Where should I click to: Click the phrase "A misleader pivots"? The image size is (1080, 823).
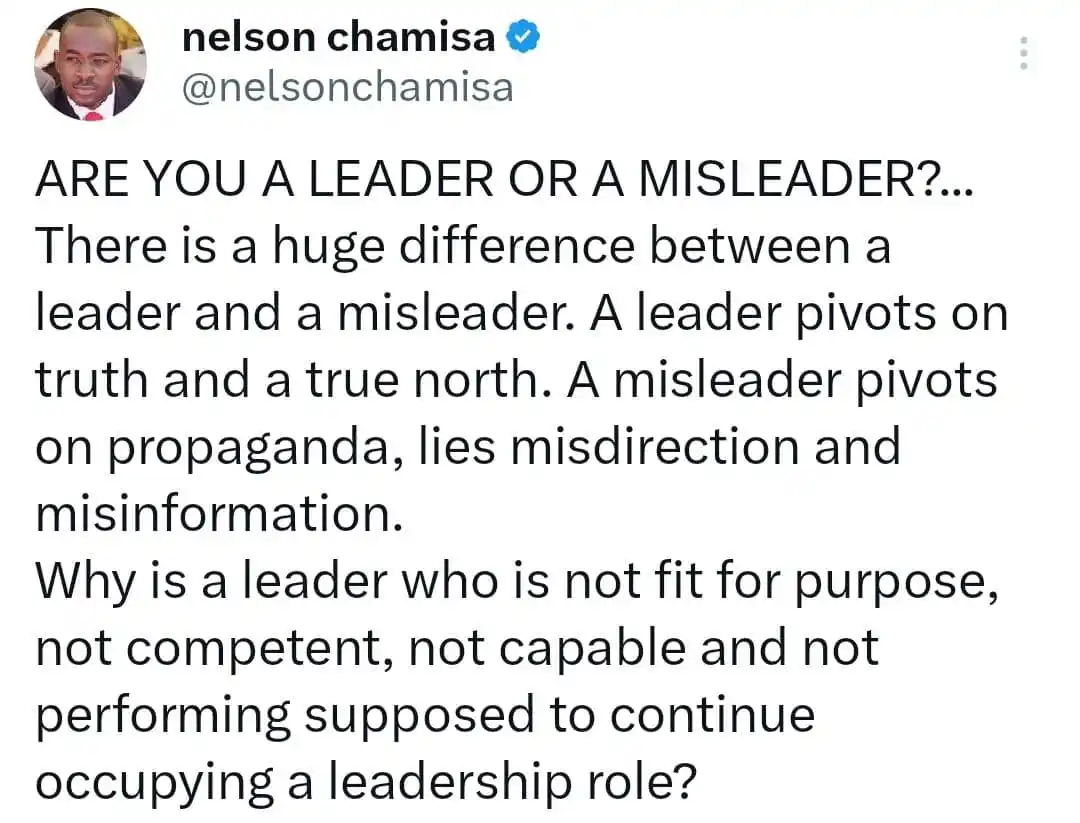[782, 382]
